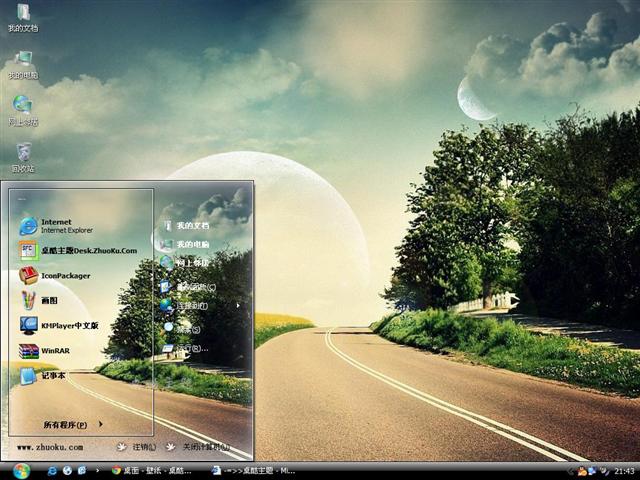
Task: Open 我的电脑 desktop icon
Action: point(22,64)
